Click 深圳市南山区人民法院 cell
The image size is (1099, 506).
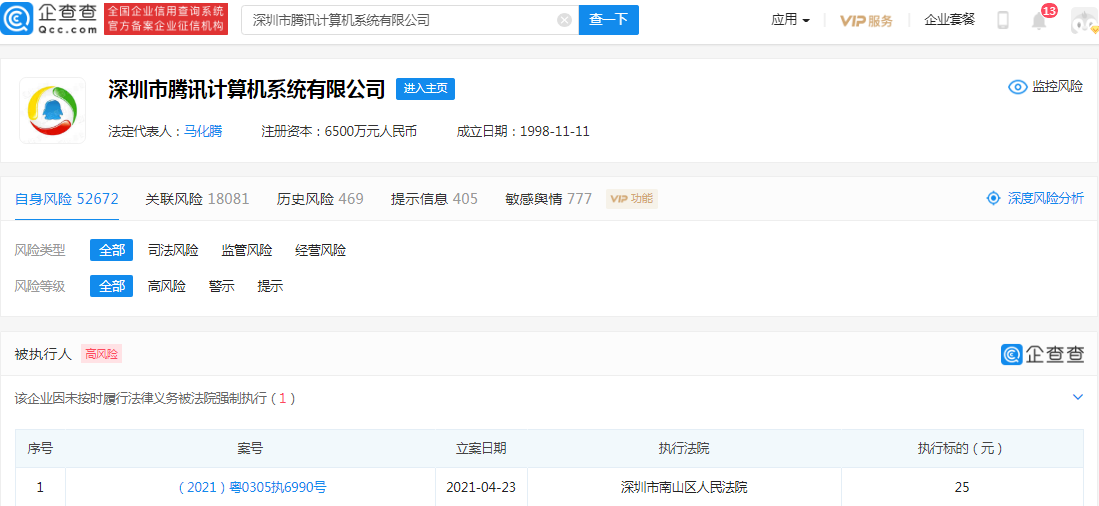pos(684,487)
